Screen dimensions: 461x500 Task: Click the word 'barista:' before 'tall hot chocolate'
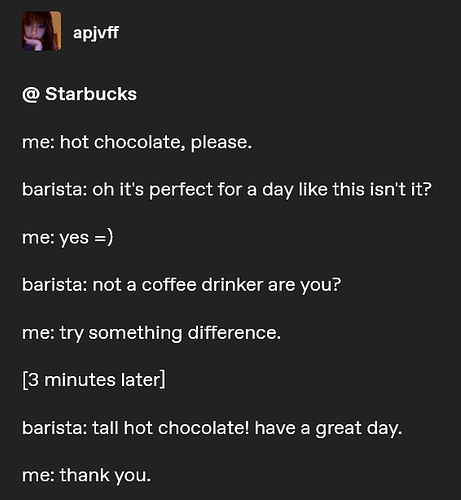tap(55, 428)
